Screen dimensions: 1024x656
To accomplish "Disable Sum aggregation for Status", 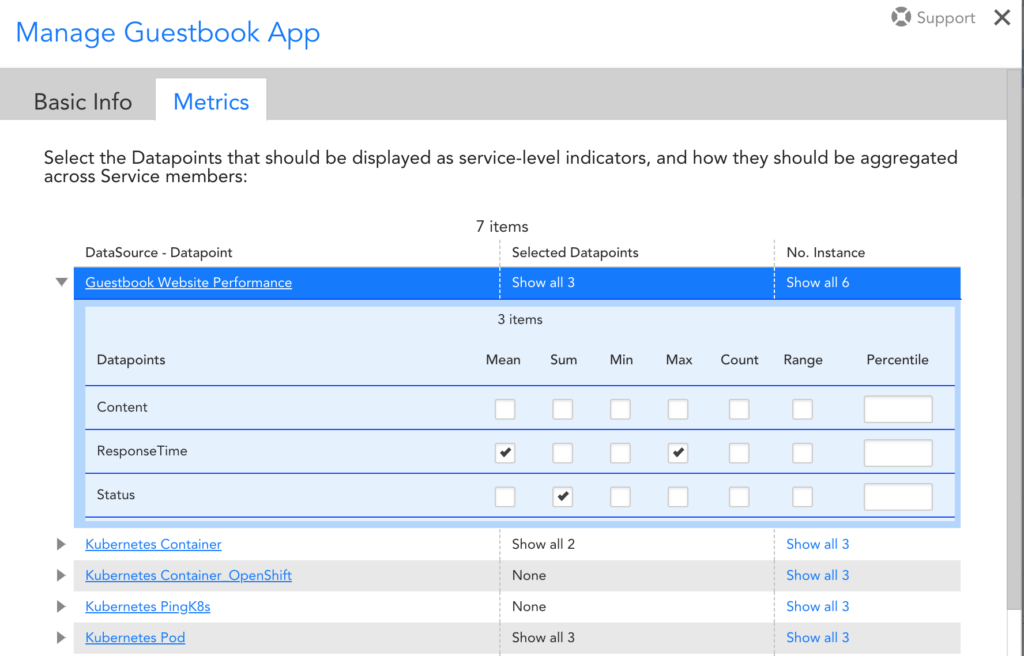I will tap(562, 496).
